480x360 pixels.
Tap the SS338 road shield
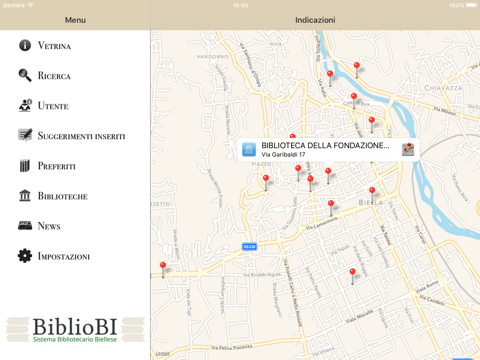coord(249,247)
